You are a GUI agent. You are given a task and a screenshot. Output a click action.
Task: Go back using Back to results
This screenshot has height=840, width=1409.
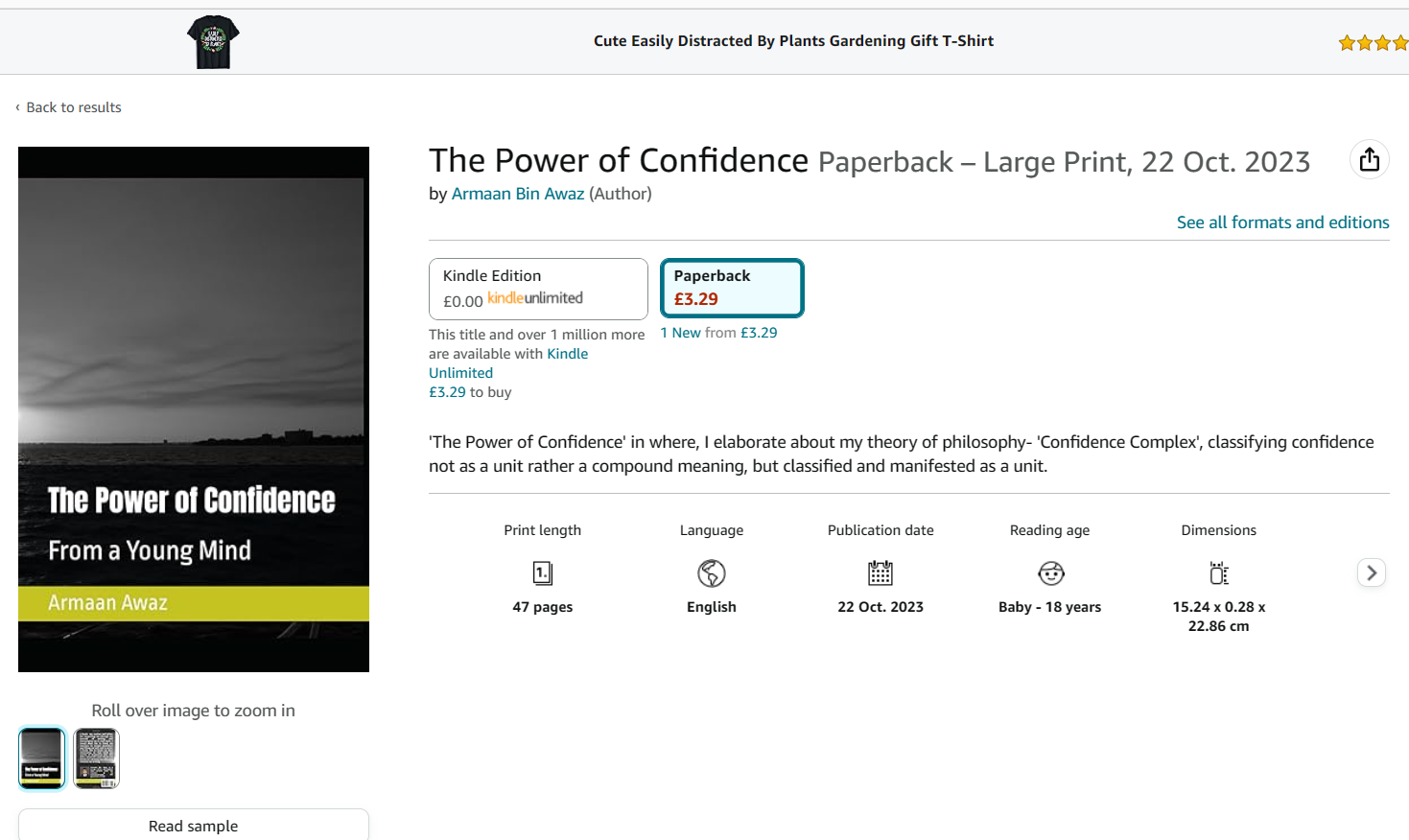(68, 107)
